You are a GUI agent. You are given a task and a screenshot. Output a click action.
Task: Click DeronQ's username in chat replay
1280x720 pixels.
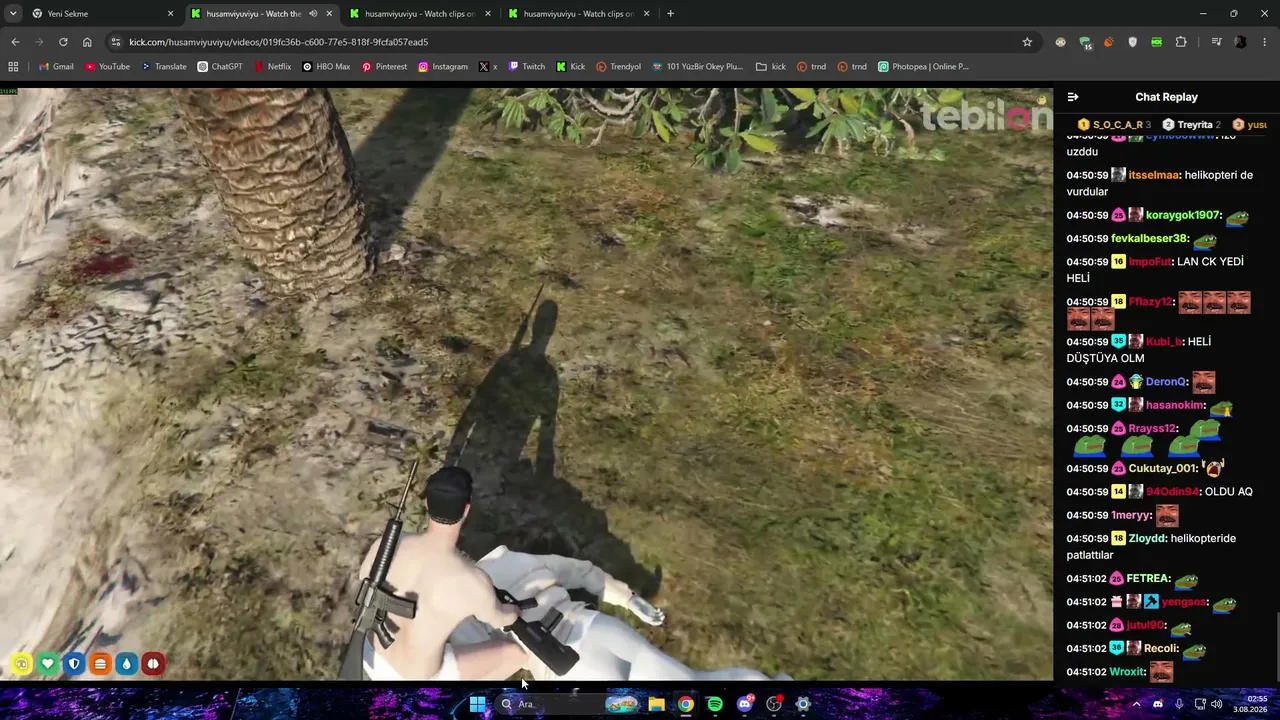[x=1166, y=382]
